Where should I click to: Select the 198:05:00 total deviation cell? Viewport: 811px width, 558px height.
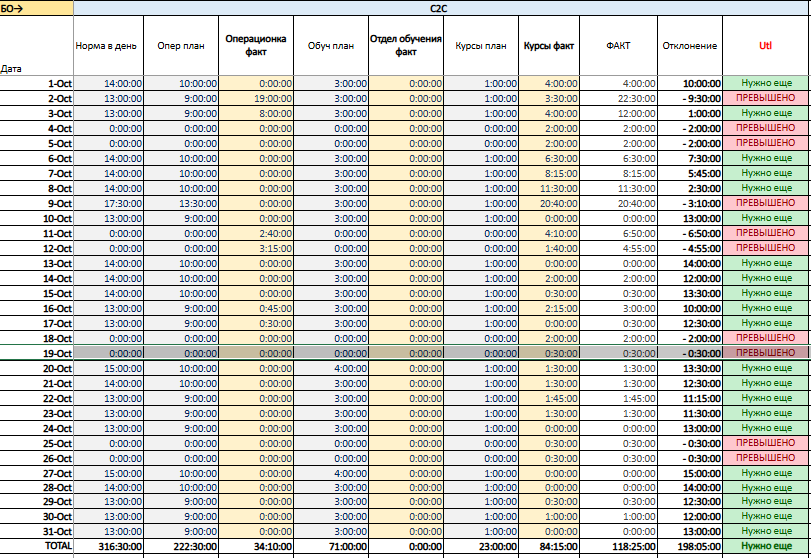[x=690, y=546]
